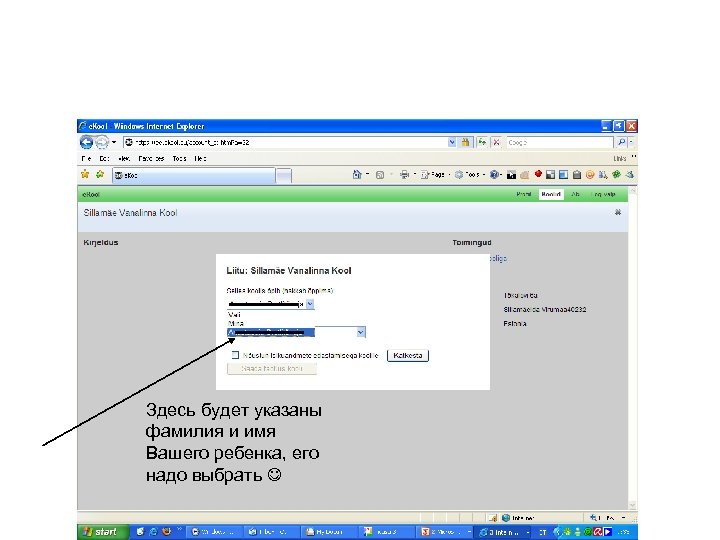
Task: Click the Internet zone status bar entry
Action: (518, 518)
